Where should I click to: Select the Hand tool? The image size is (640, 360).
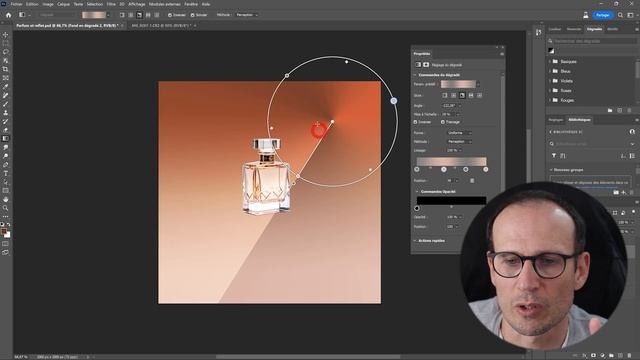(x=5, y=200)
